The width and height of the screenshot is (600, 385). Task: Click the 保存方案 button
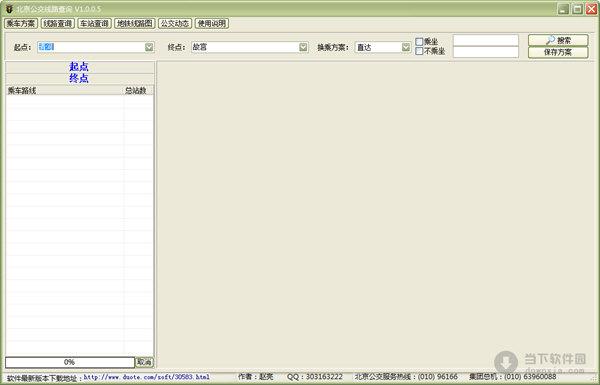558,52
